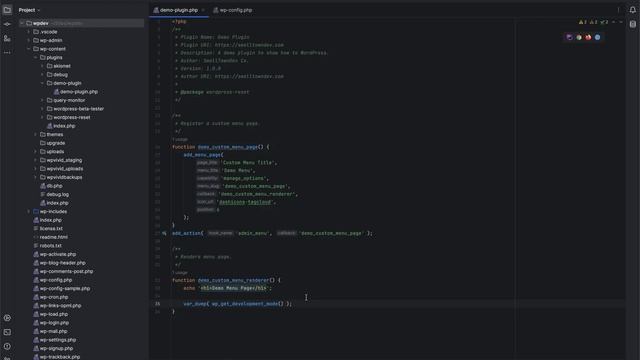Screen dimensions: 640x360
Task: Close the demo-plugin.php editor tab
Action: click(x=203, y=10)
